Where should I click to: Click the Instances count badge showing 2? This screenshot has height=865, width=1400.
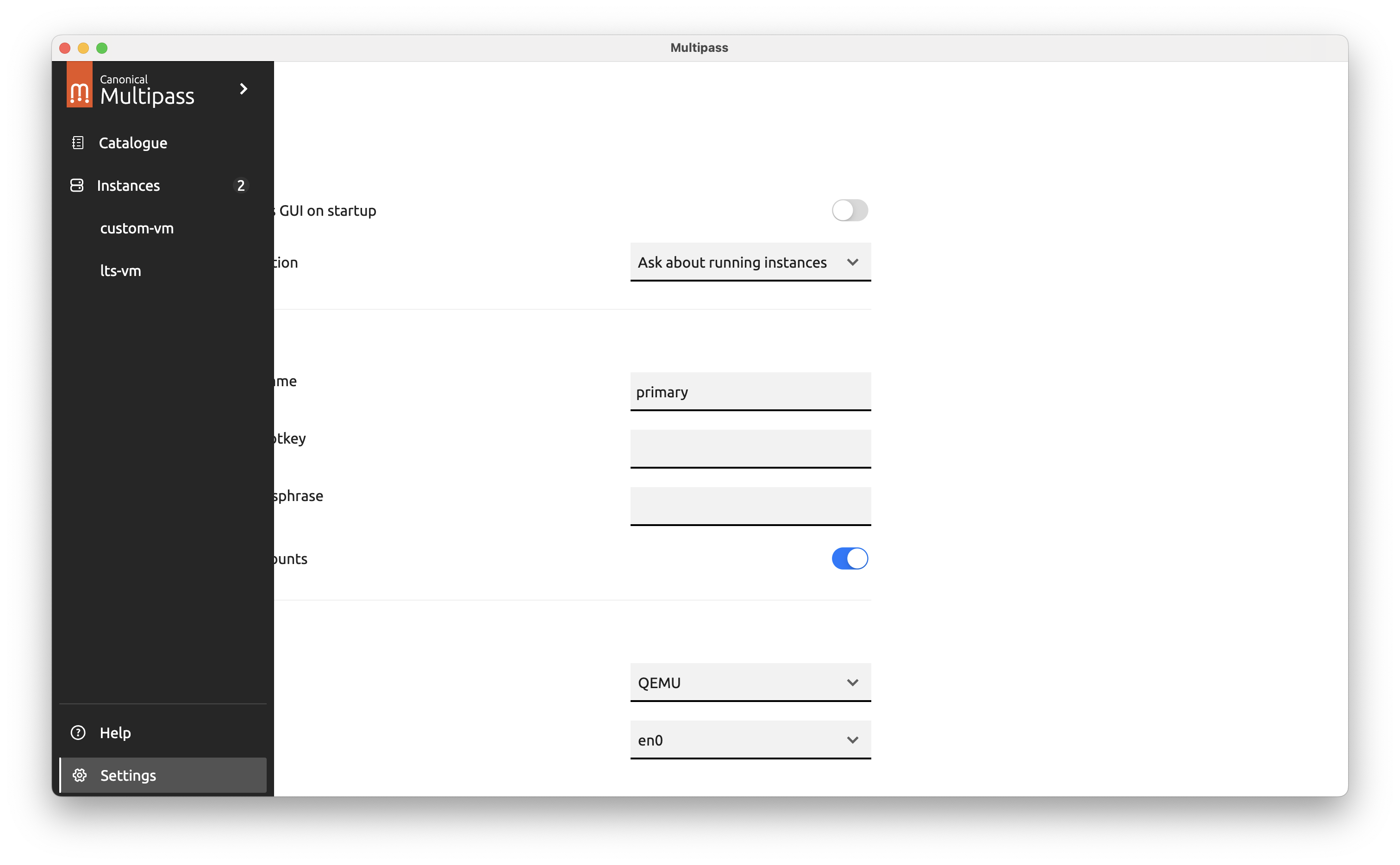241,185
